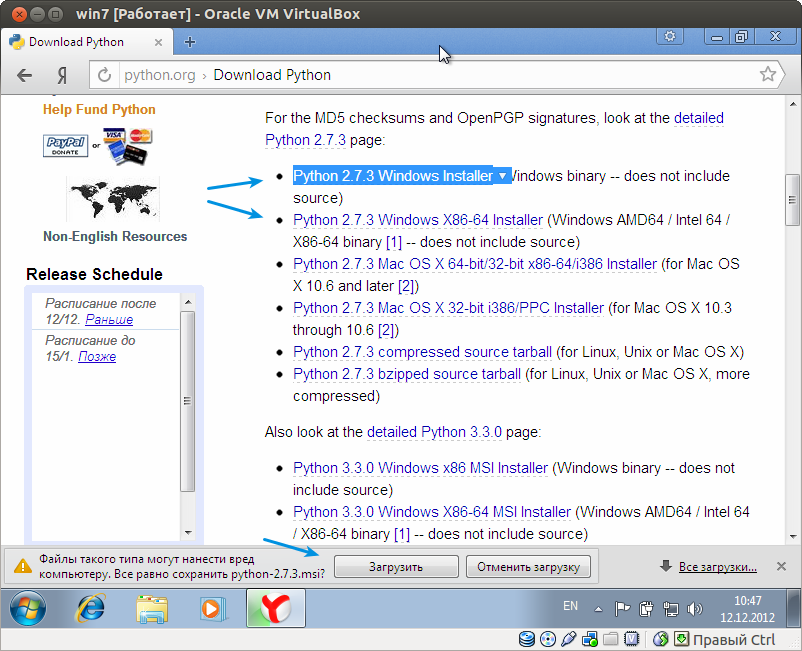Click the Release Schedule box scroll-up arrow
Viewport: 802px width, 651px height.
tap(188, 302)
